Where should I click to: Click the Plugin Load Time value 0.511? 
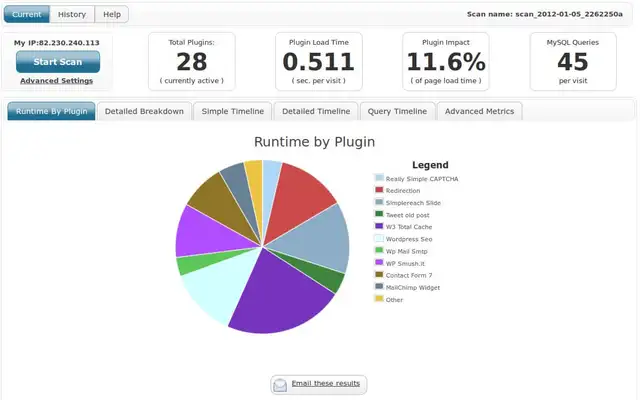(318, 62)
